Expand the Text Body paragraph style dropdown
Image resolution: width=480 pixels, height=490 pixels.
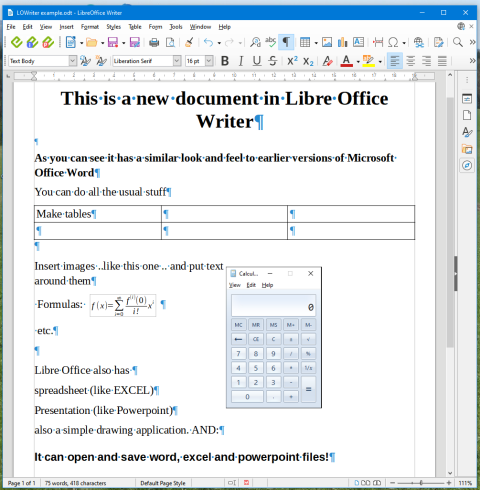coord(72,61)
